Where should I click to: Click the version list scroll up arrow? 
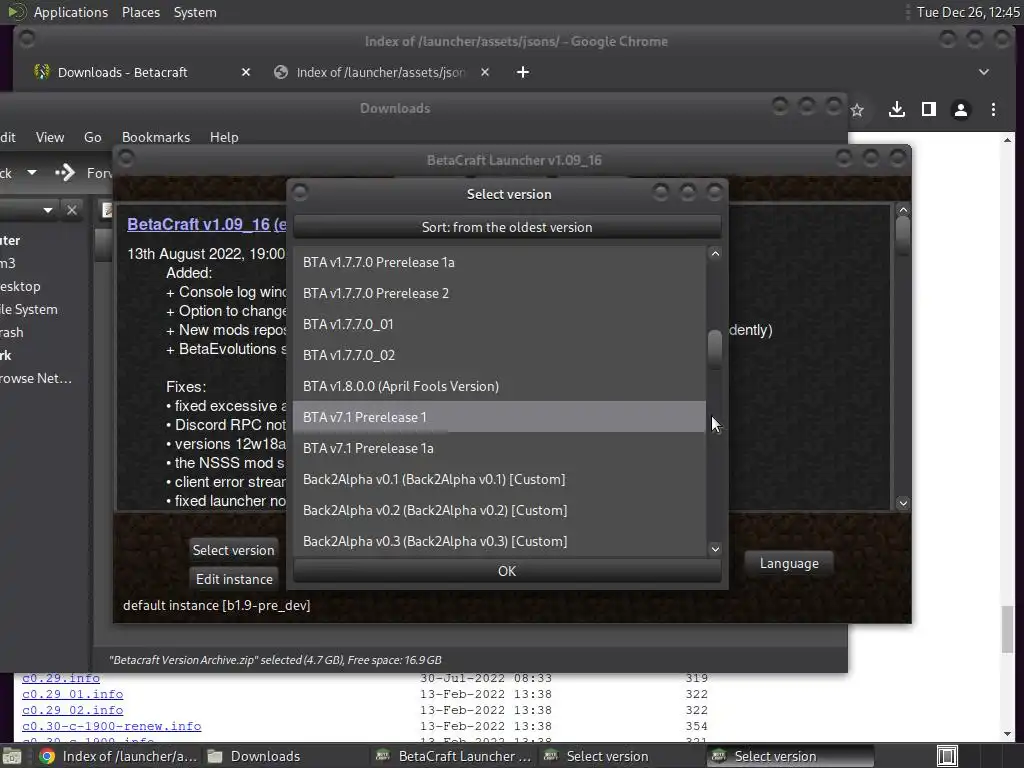pyautogui.click(x=715, y=254)
